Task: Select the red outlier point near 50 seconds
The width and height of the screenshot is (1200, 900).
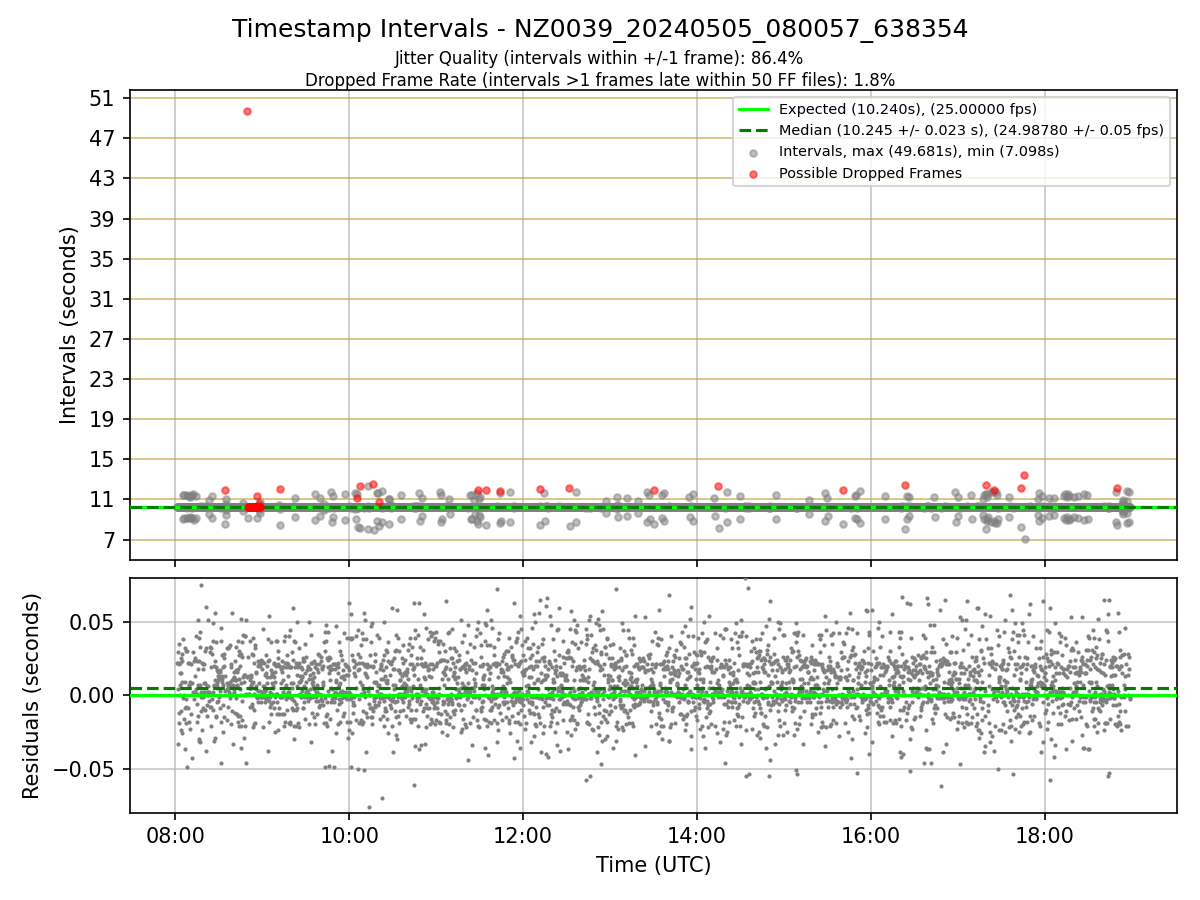Action: click(247, 111)
